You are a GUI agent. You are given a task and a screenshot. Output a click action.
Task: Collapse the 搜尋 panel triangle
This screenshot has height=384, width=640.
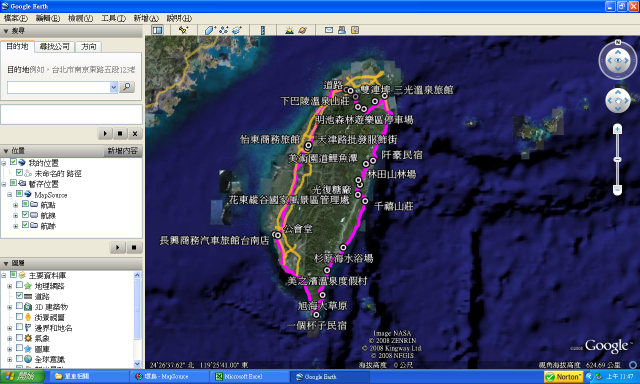point(6,31)
